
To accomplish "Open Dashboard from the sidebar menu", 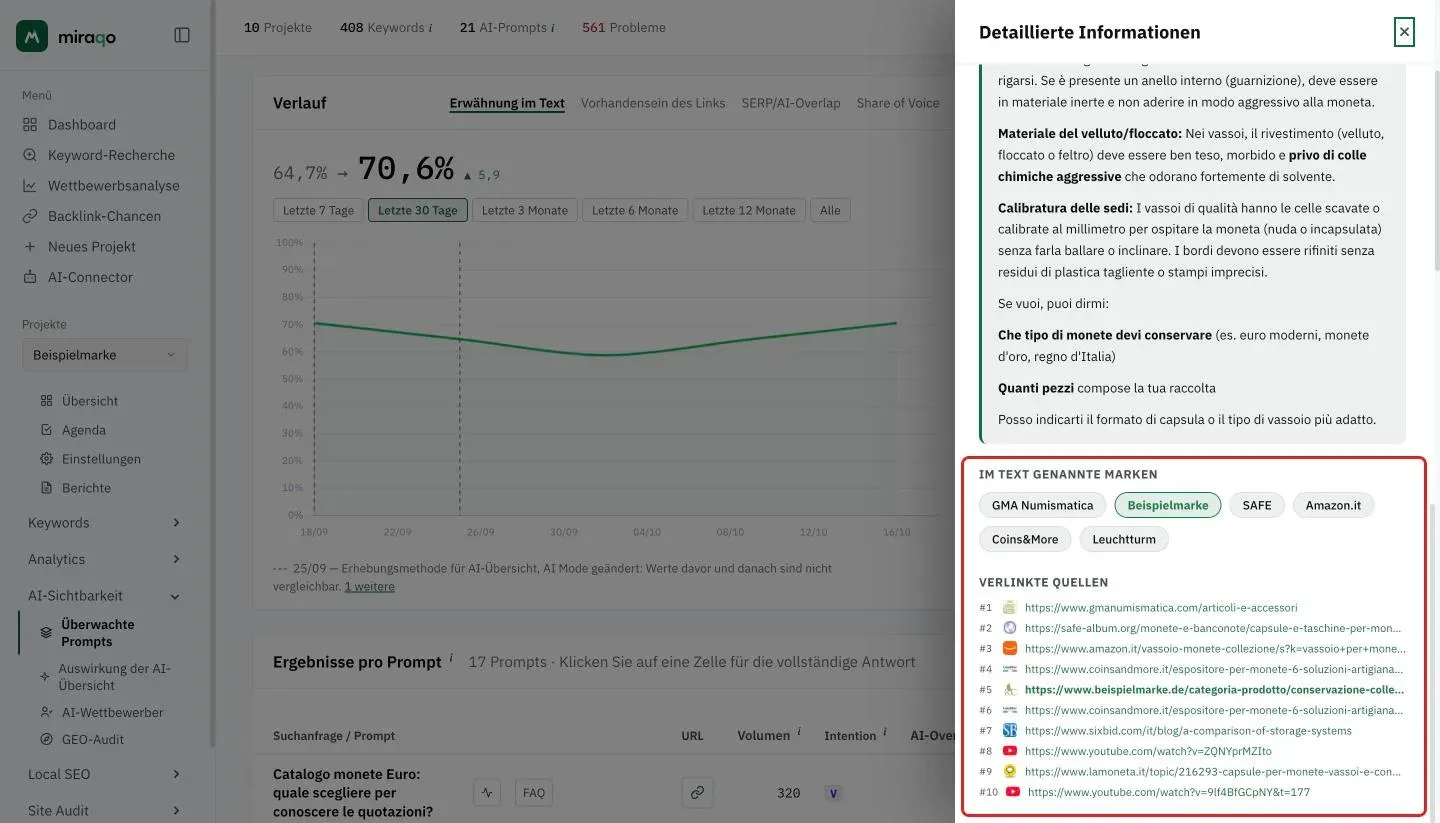I will pos(82,125).
